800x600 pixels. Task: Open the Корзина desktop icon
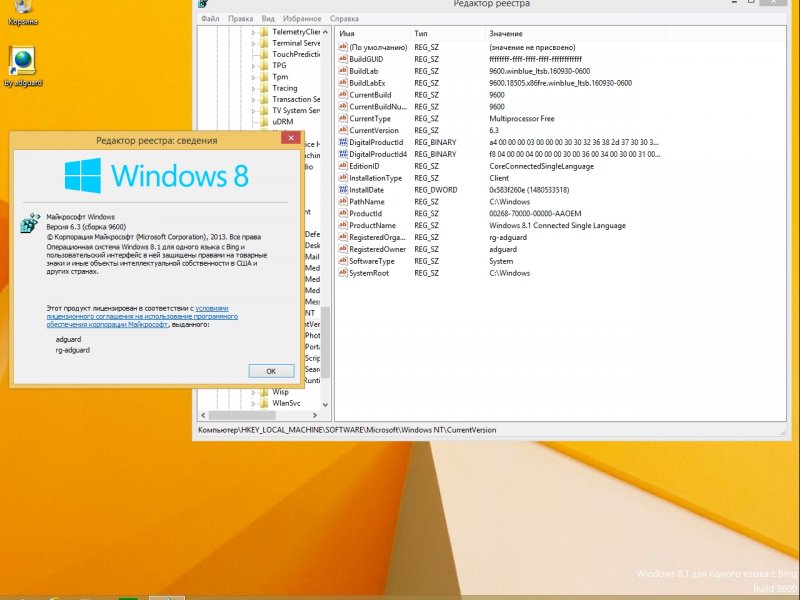pos(22,13)
